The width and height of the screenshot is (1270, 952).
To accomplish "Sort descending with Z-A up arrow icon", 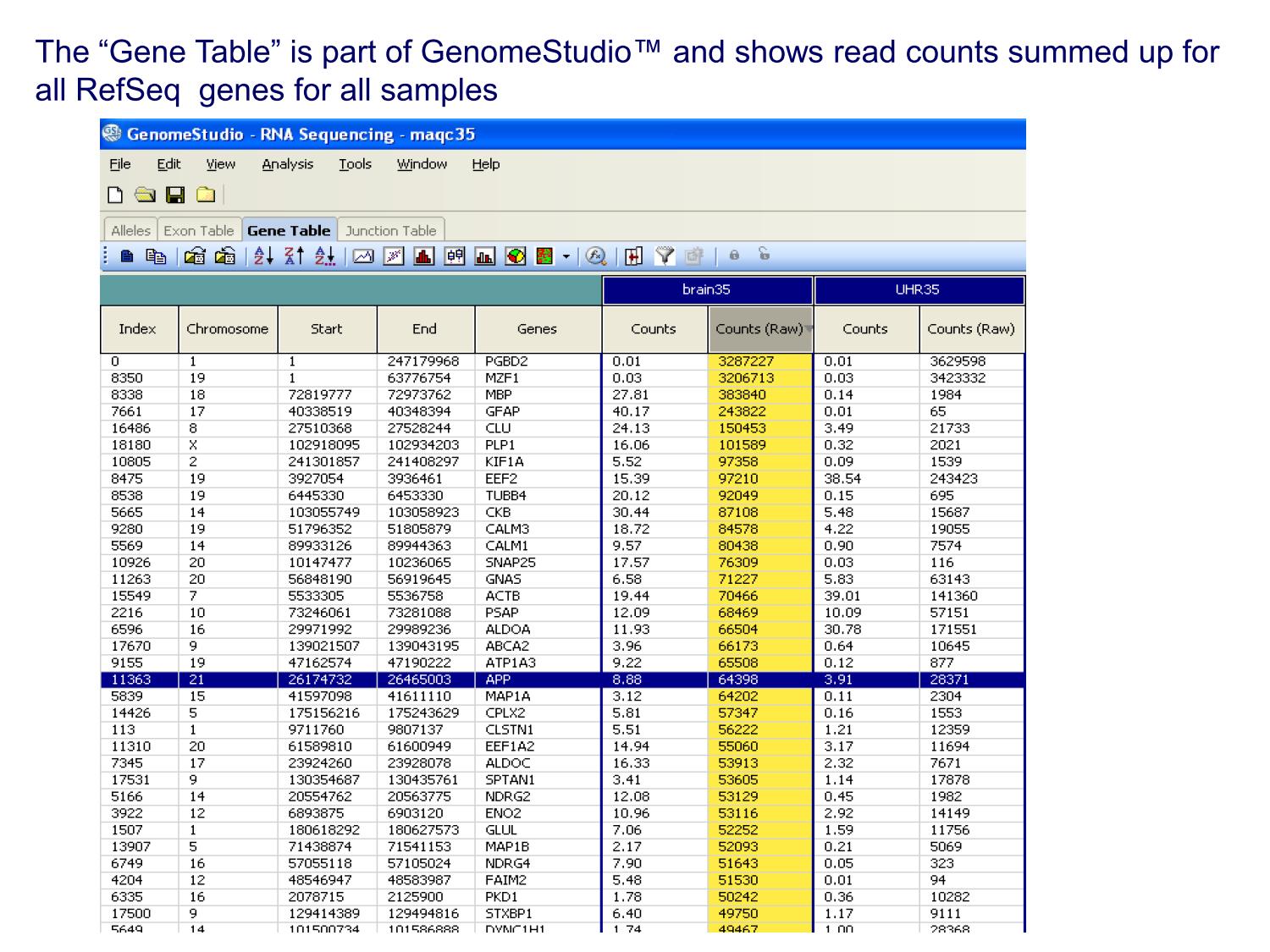I will 294,256.
